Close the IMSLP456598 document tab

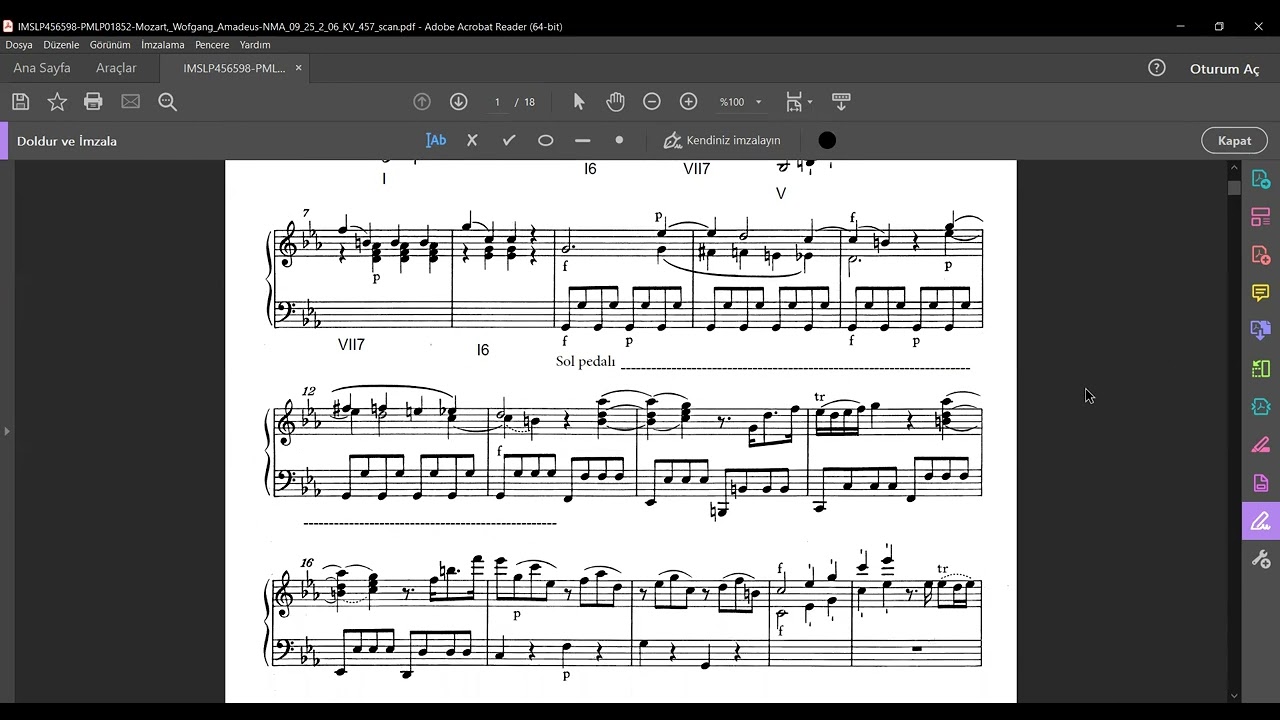(298, 68)
